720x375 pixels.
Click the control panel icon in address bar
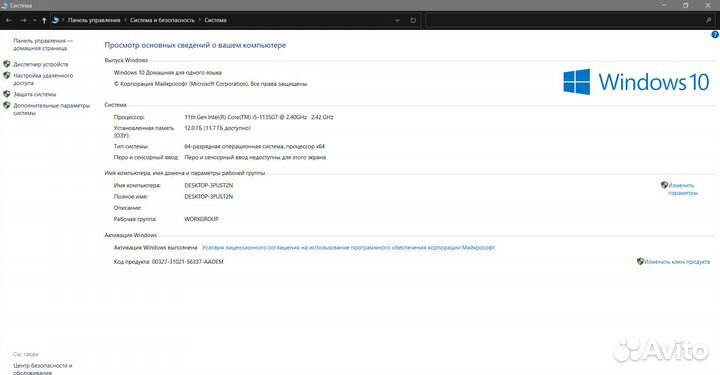pos(56,20)
